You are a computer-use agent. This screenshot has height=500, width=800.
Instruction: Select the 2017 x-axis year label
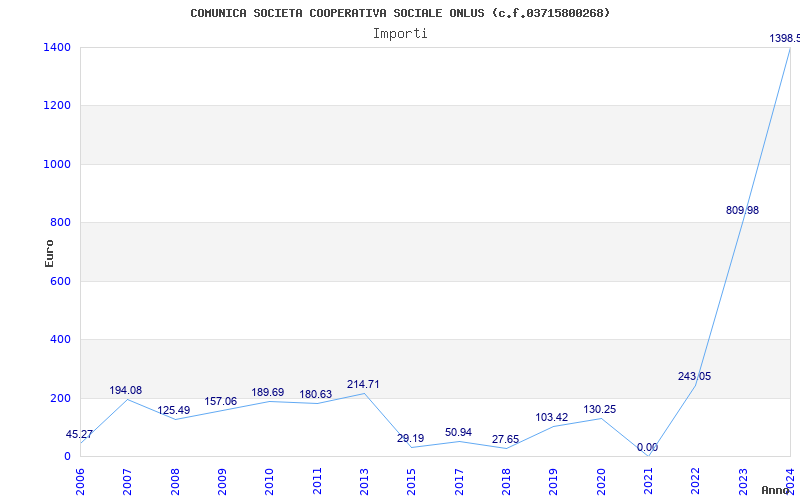459,481
